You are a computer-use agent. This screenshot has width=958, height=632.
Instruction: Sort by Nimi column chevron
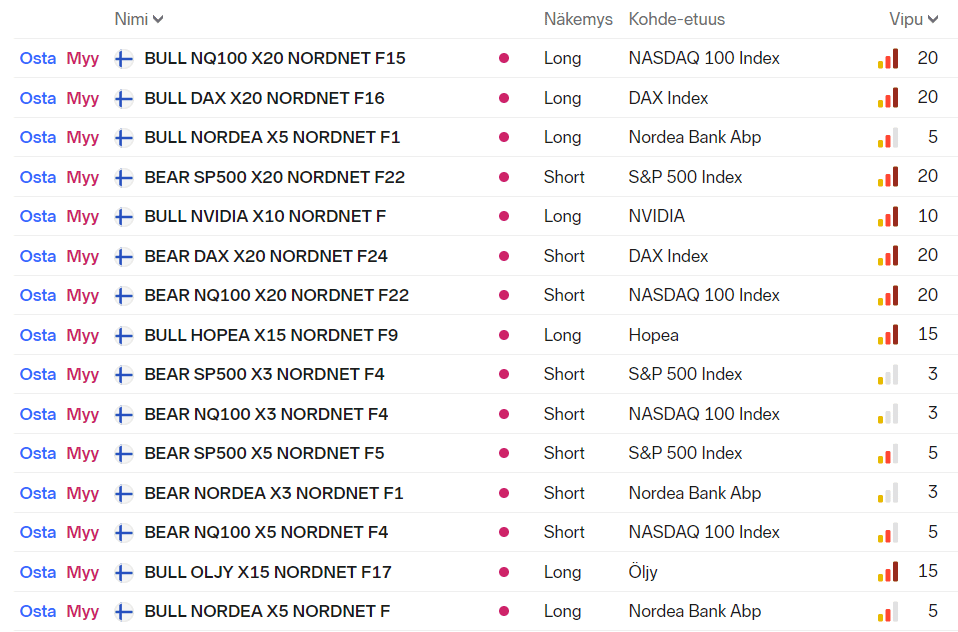[x=159, y=19]
